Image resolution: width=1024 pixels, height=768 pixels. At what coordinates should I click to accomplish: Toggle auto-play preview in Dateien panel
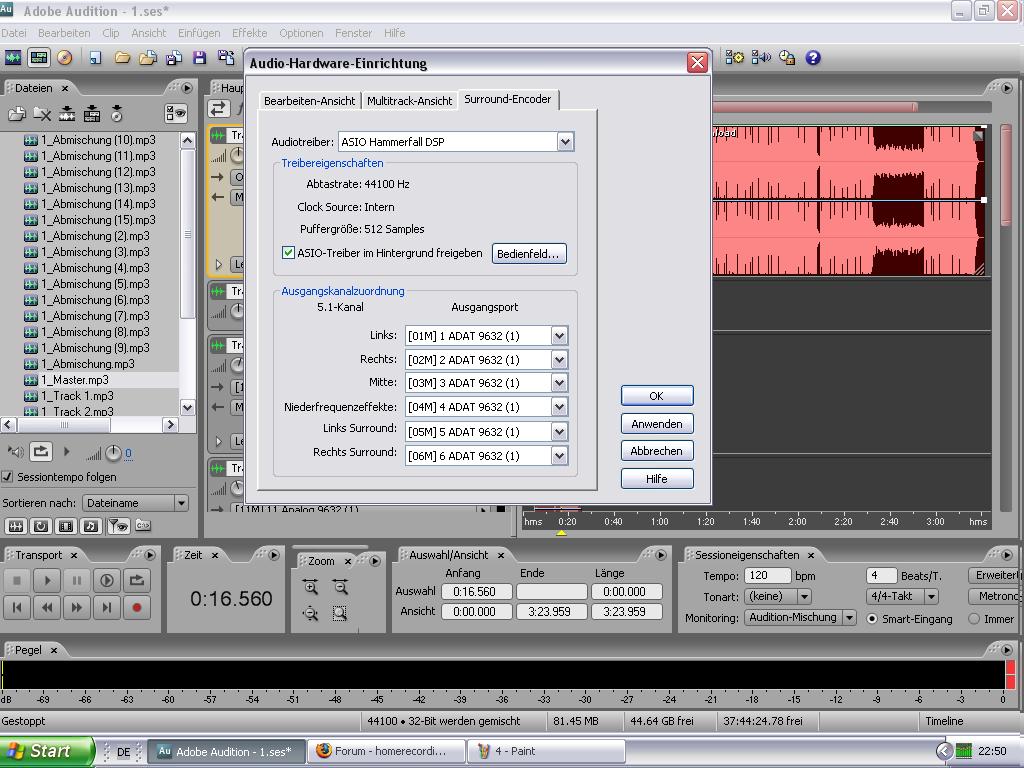14,451
